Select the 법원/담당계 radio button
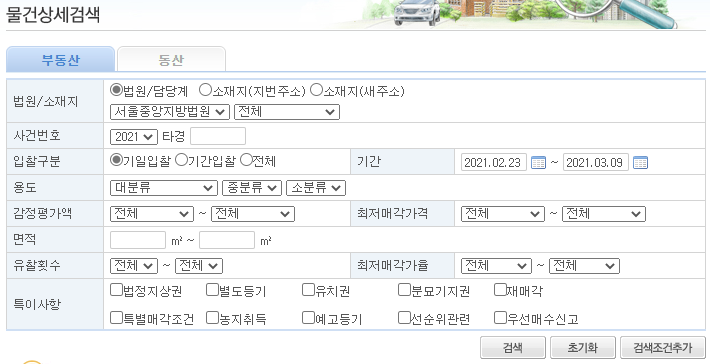 116,90
